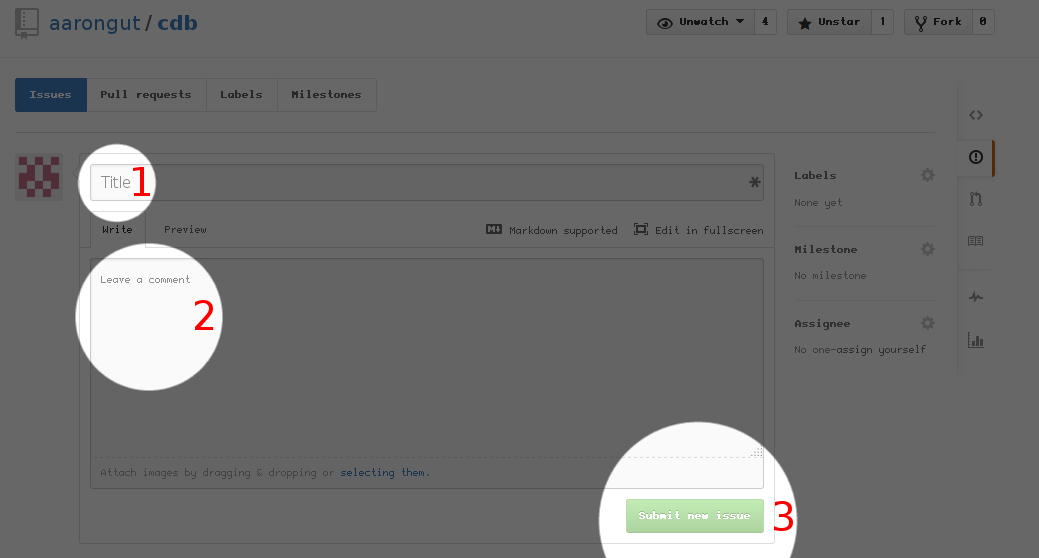Open the Assignee gear settings

927,323
